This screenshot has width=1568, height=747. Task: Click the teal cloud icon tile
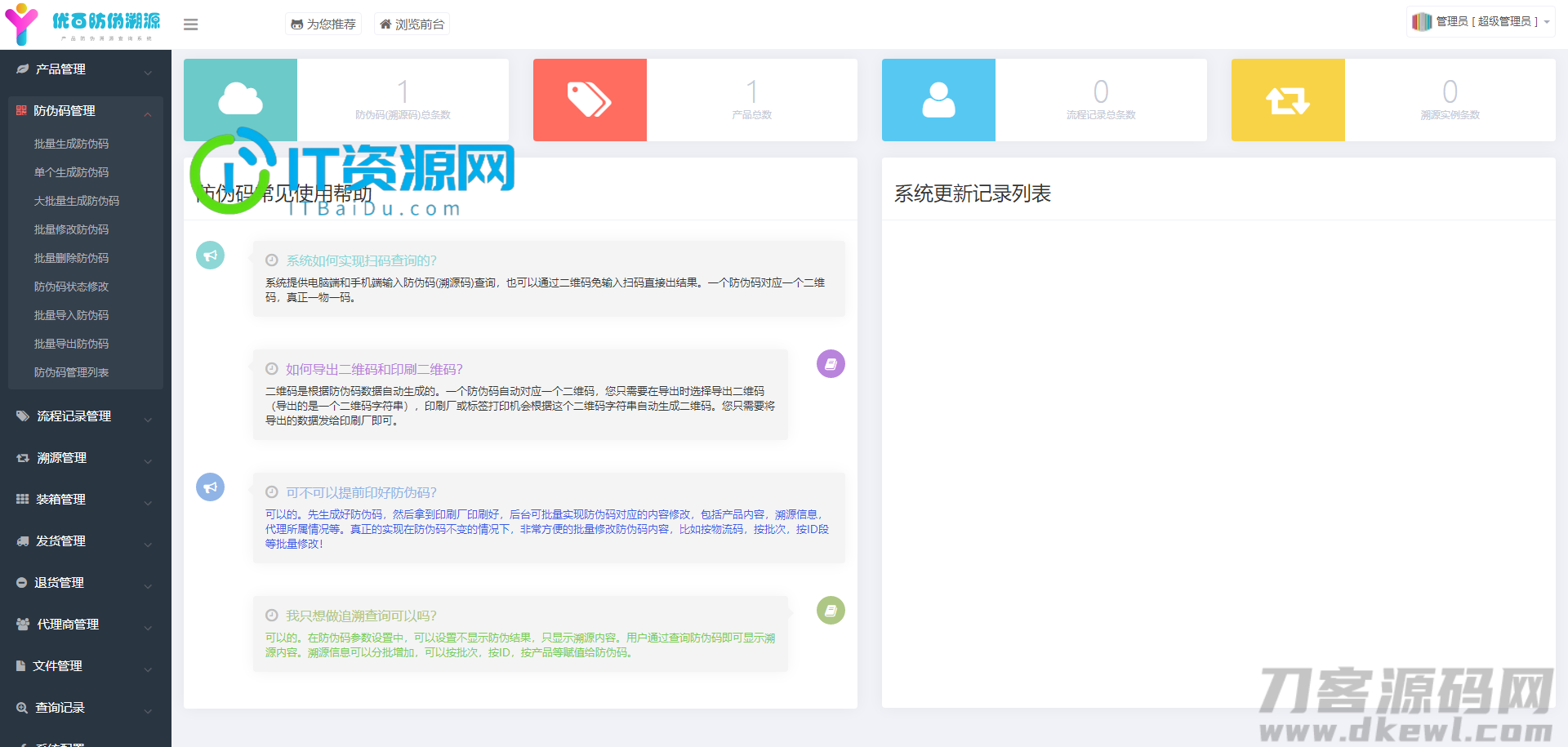(240, 100)
